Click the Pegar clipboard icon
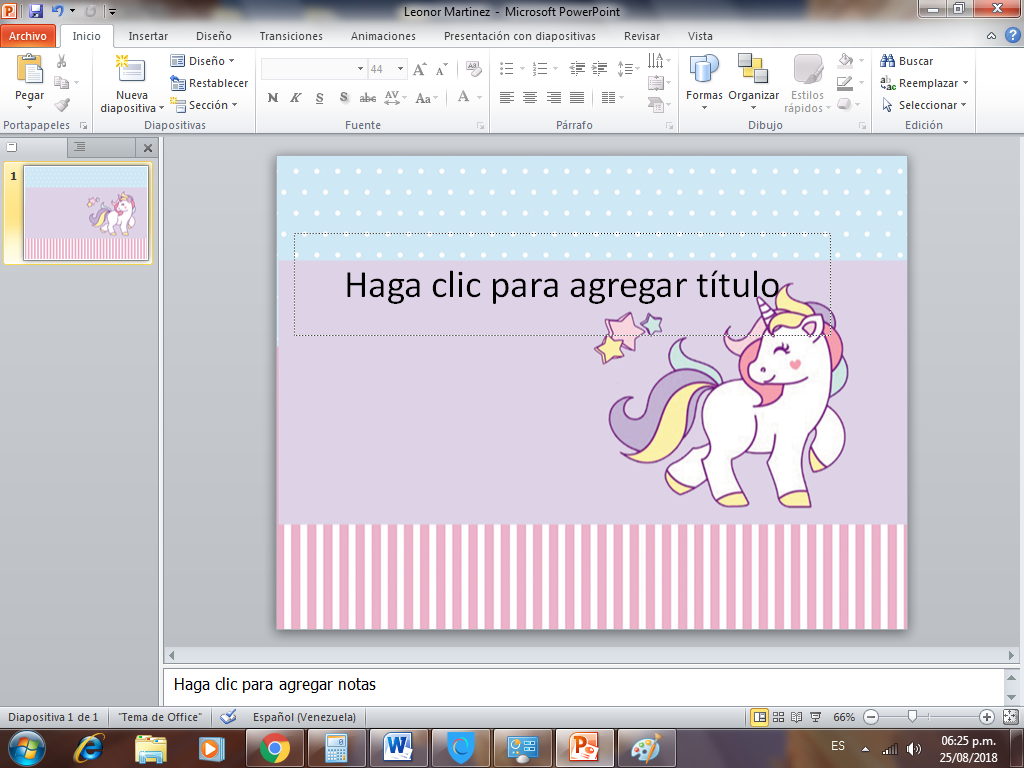Image resolution: width=1024 pixels, height=768 pixels. click(29, 69)
